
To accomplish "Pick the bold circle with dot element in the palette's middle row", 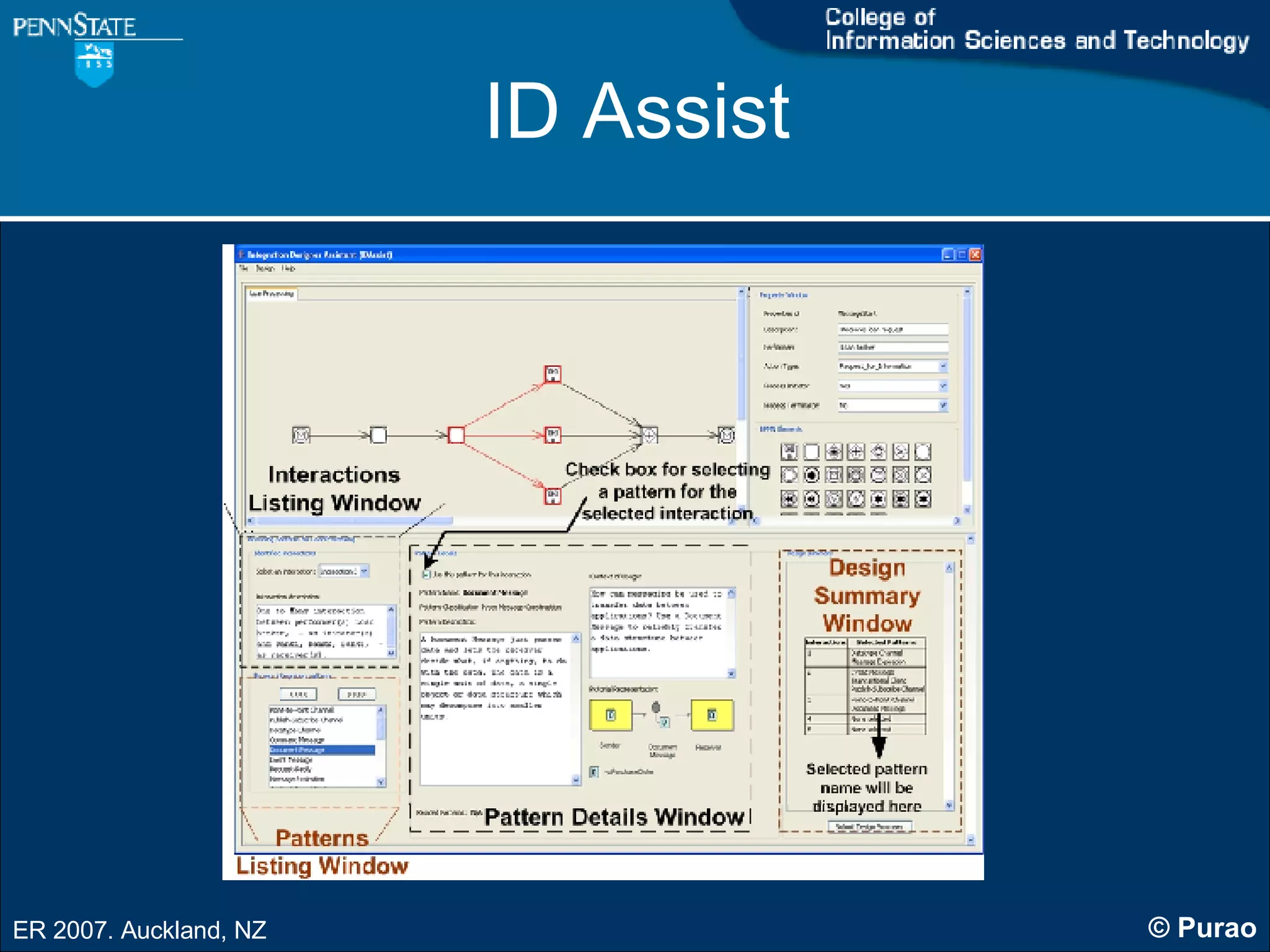I will (x=811, y=475).
